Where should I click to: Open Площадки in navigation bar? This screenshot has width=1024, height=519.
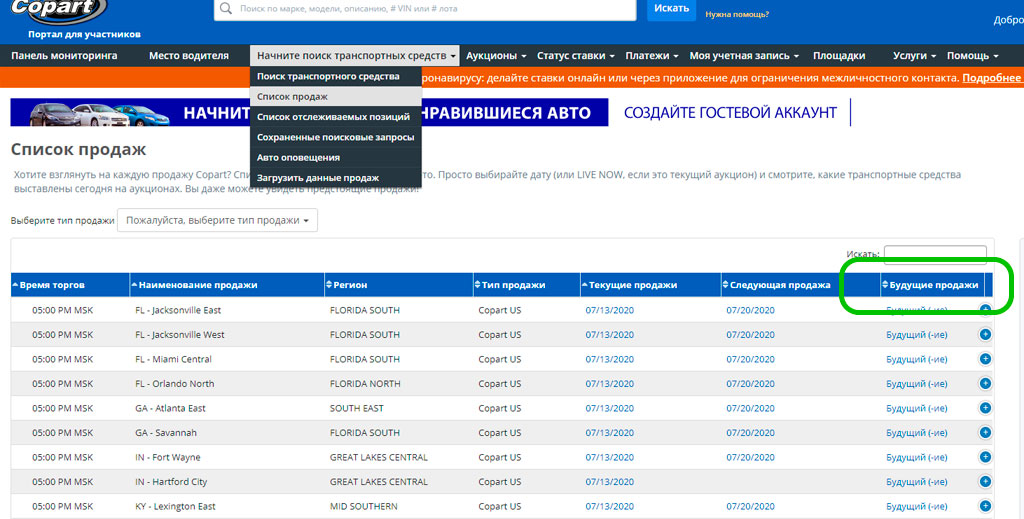pos(839,55)
